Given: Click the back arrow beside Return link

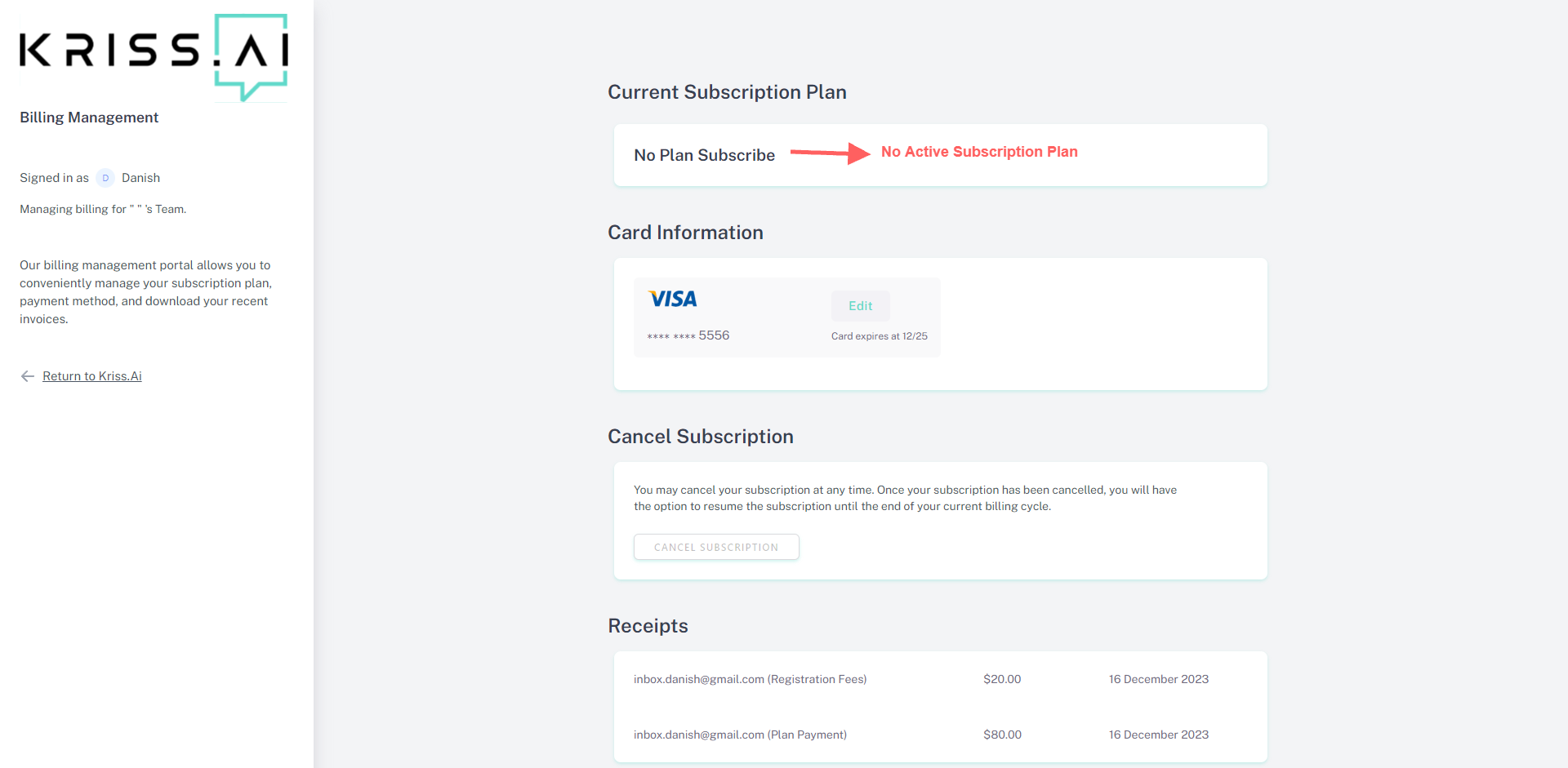Looking at the screenshot, I should point(28,376).
